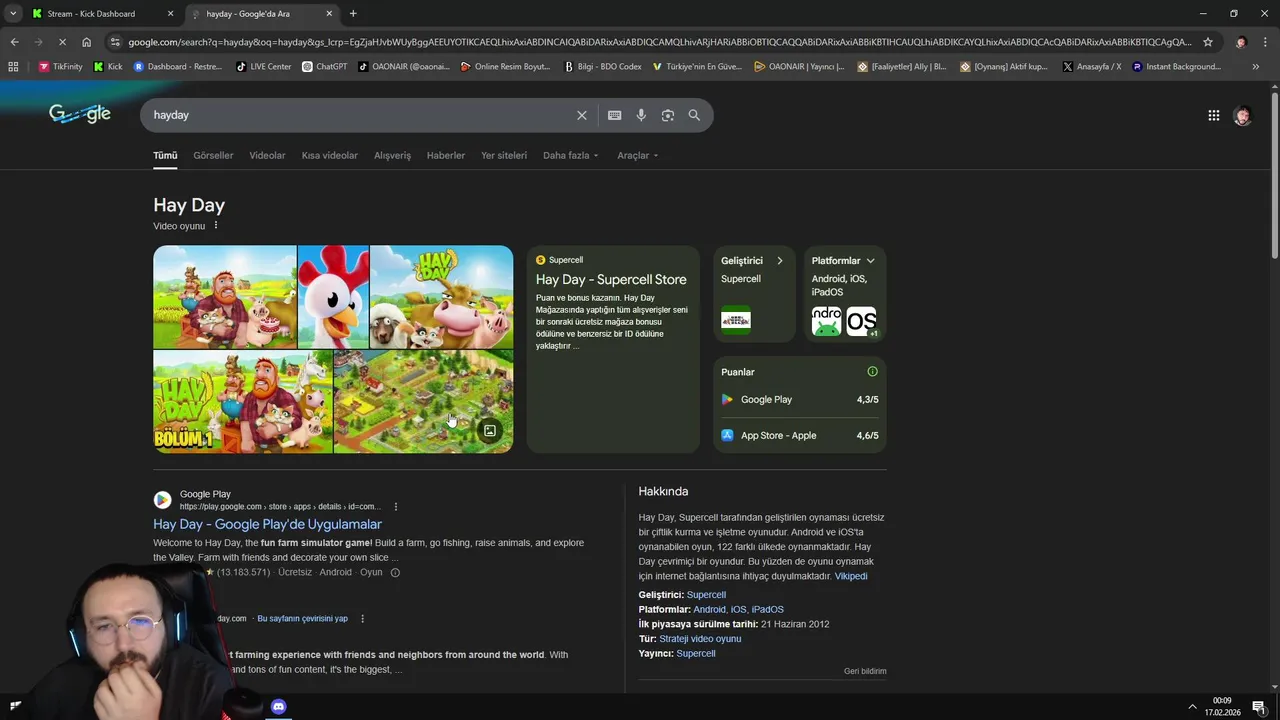Open Google Play rating 4,3/5 row

click(800, 400)
